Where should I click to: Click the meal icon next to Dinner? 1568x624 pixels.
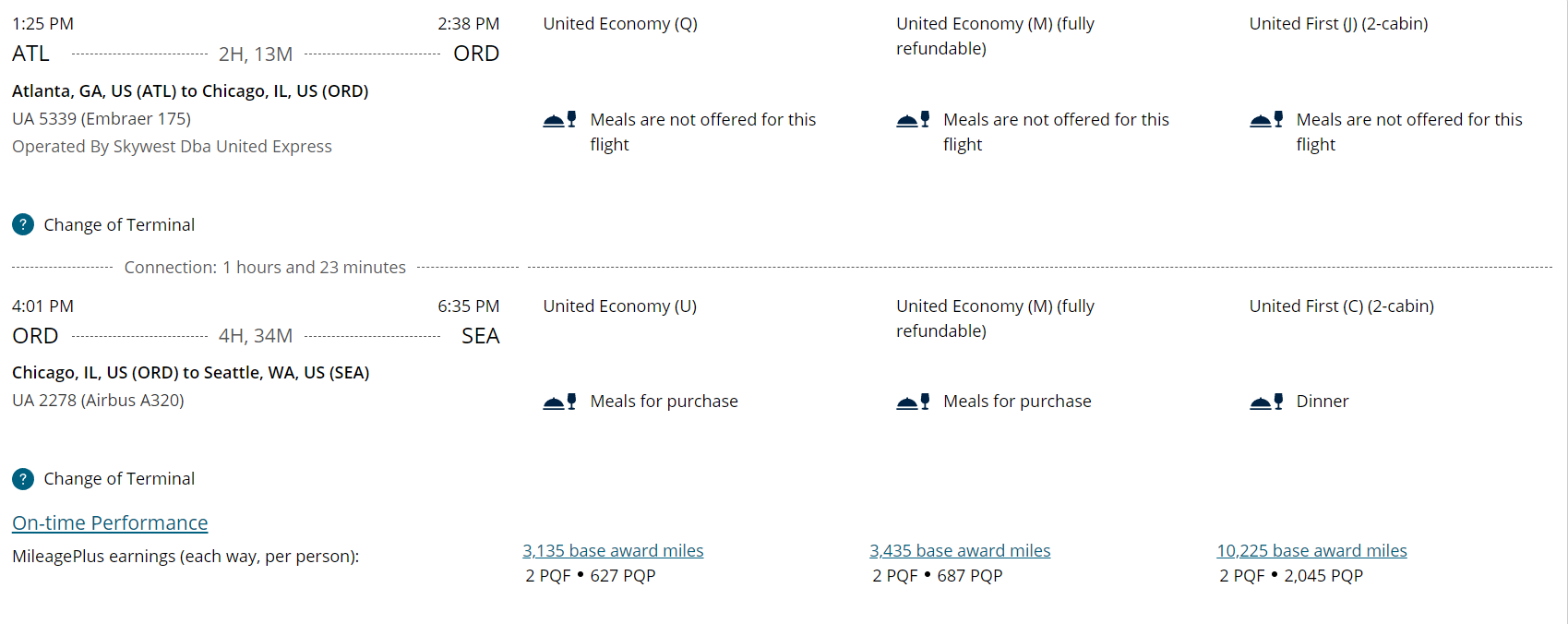[1266, 402]
